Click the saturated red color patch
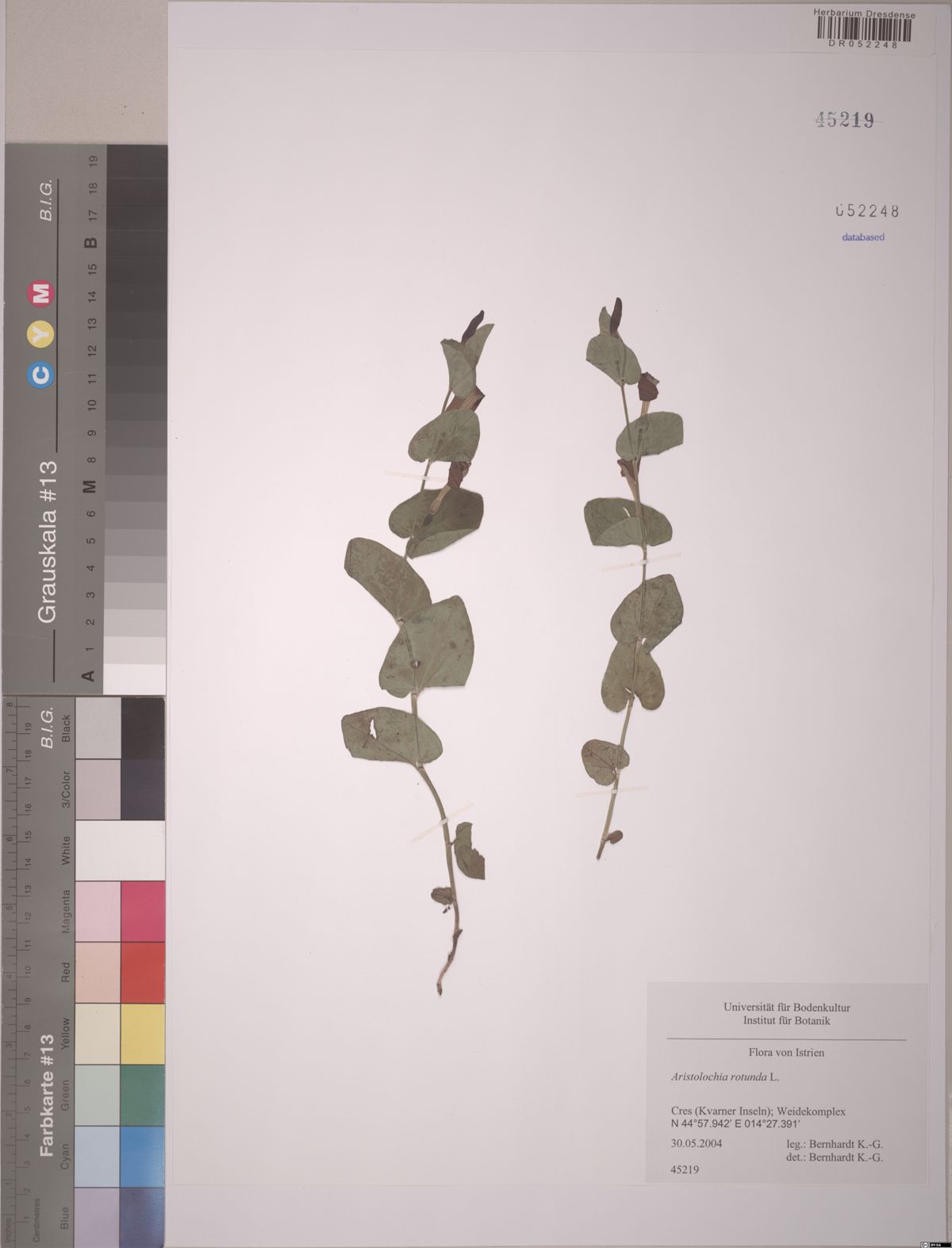952x1248 pixels. pos(143,973)
